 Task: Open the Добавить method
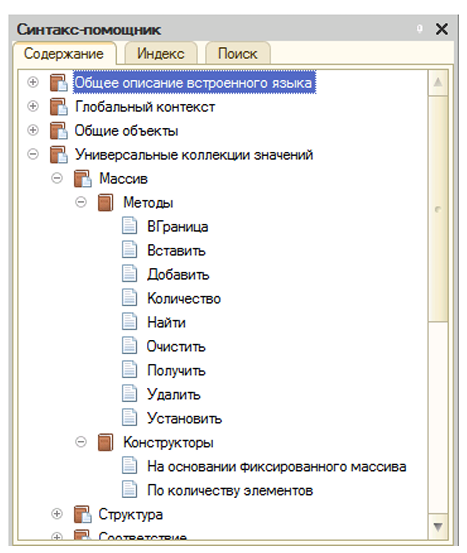[178, 274]
